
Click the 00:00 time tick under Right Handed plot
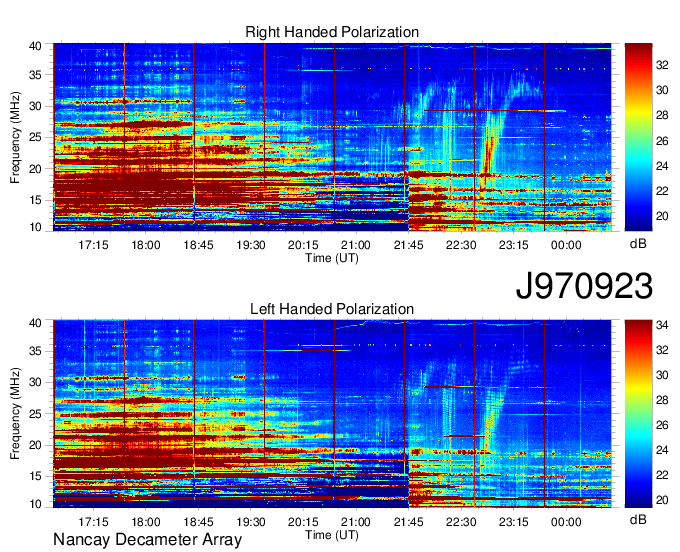pyautogui.click(x=566, y=245)
